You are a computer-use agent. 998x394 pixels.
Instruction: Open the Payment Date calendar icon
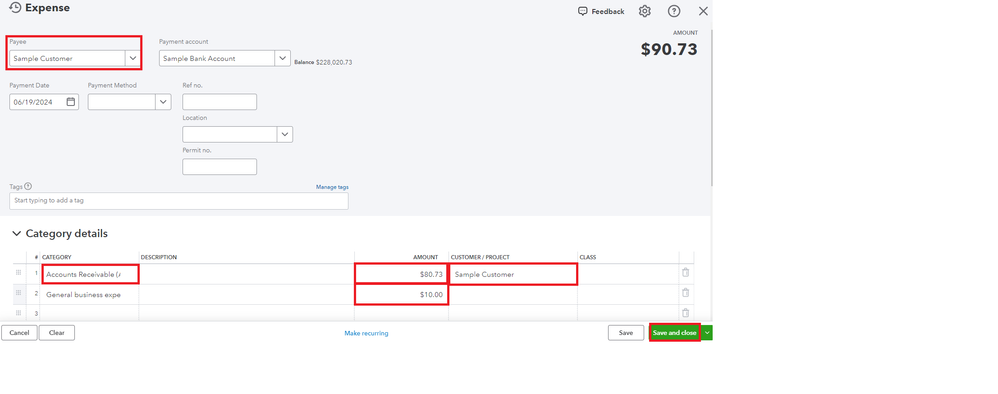coord(71,102)
